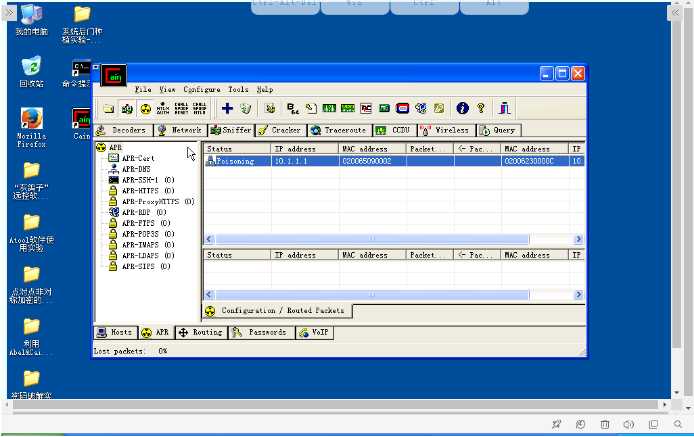Screen dimensions: 694x437
Task: Select APR-POP3S in the tree
Action: pyautogui.click(x=148, y=234)
